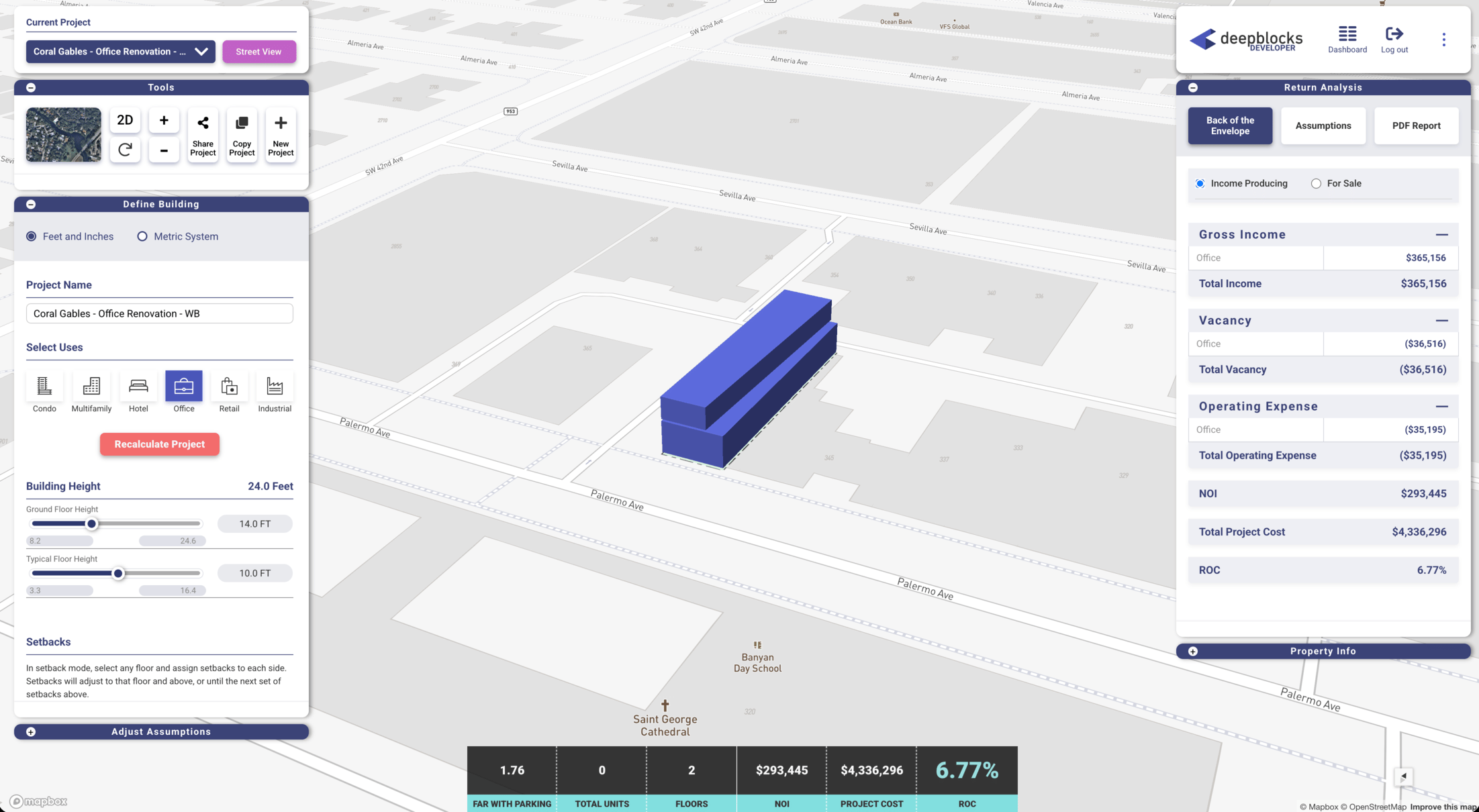The image size is (1479, 812).
Task: Click the Copy Project icon
Action: [242, 135]
